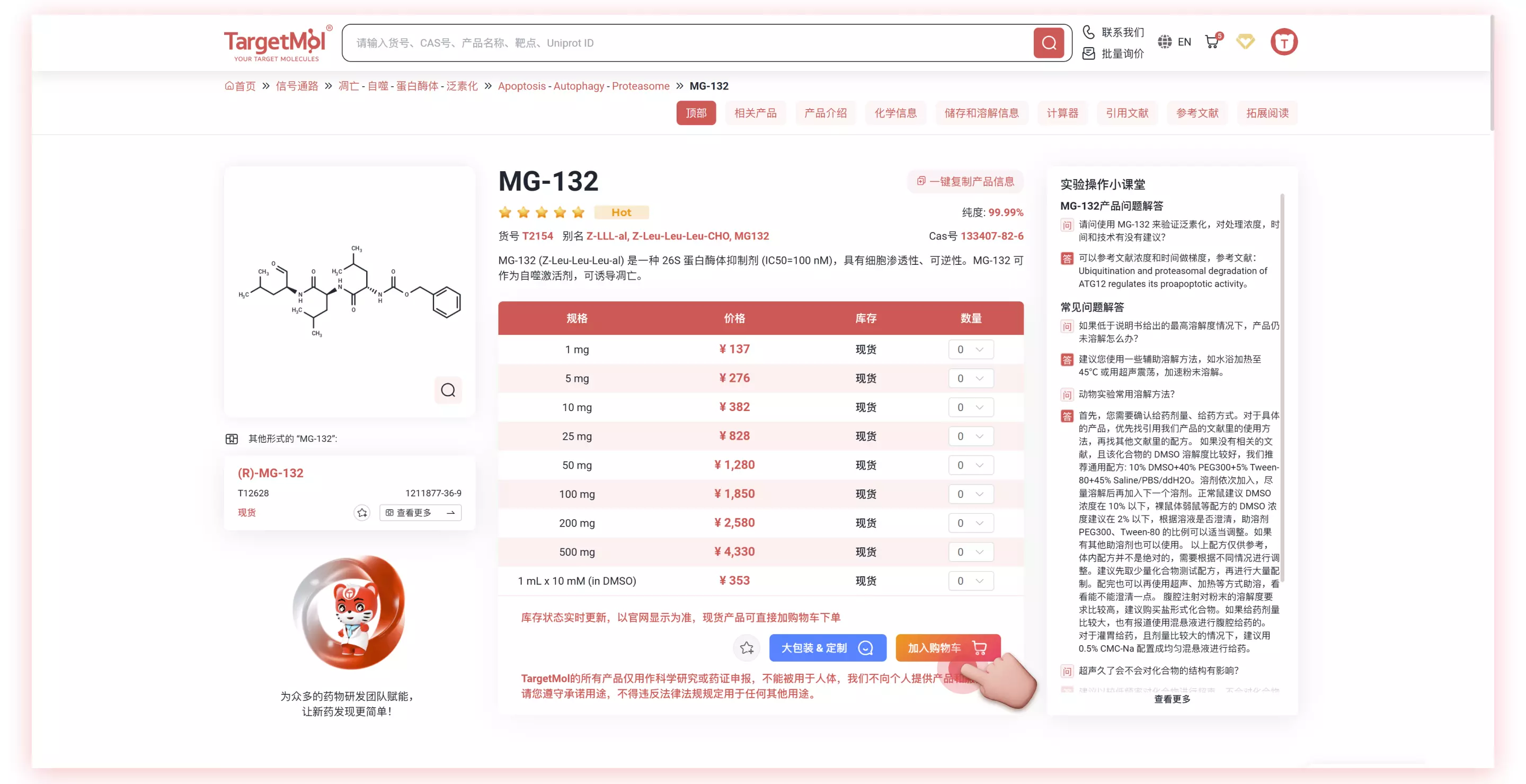This screenshot has height=784, width=1526.
Task: Click the search magnifier icon in the search bar
Action: coord(1049,42)
